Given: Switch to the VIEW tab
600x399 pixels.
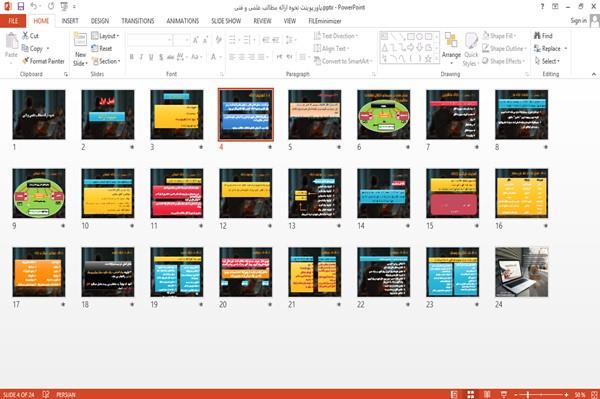Looking at the screenshot, I should click(290, 21).
